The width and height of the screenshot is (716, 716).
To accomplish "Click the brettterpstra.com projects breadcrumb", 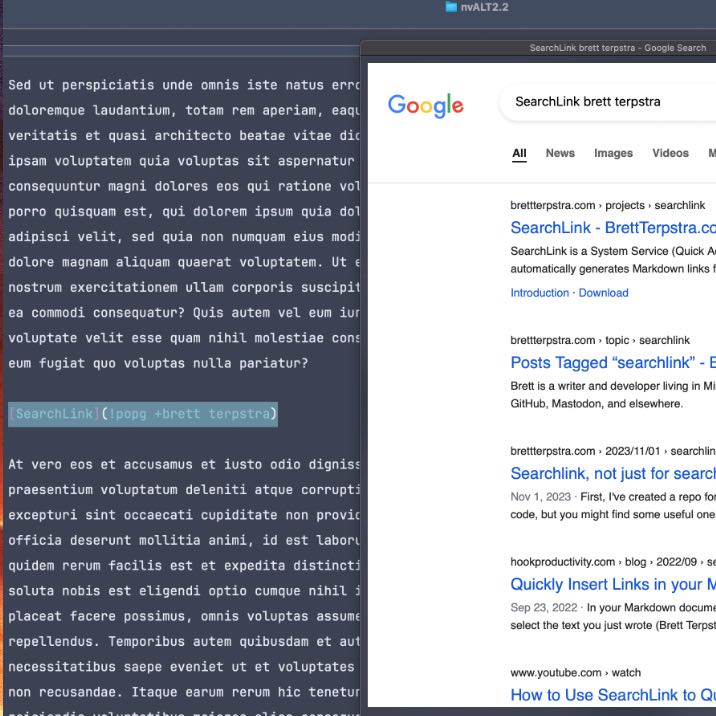I will pos(608,205).
